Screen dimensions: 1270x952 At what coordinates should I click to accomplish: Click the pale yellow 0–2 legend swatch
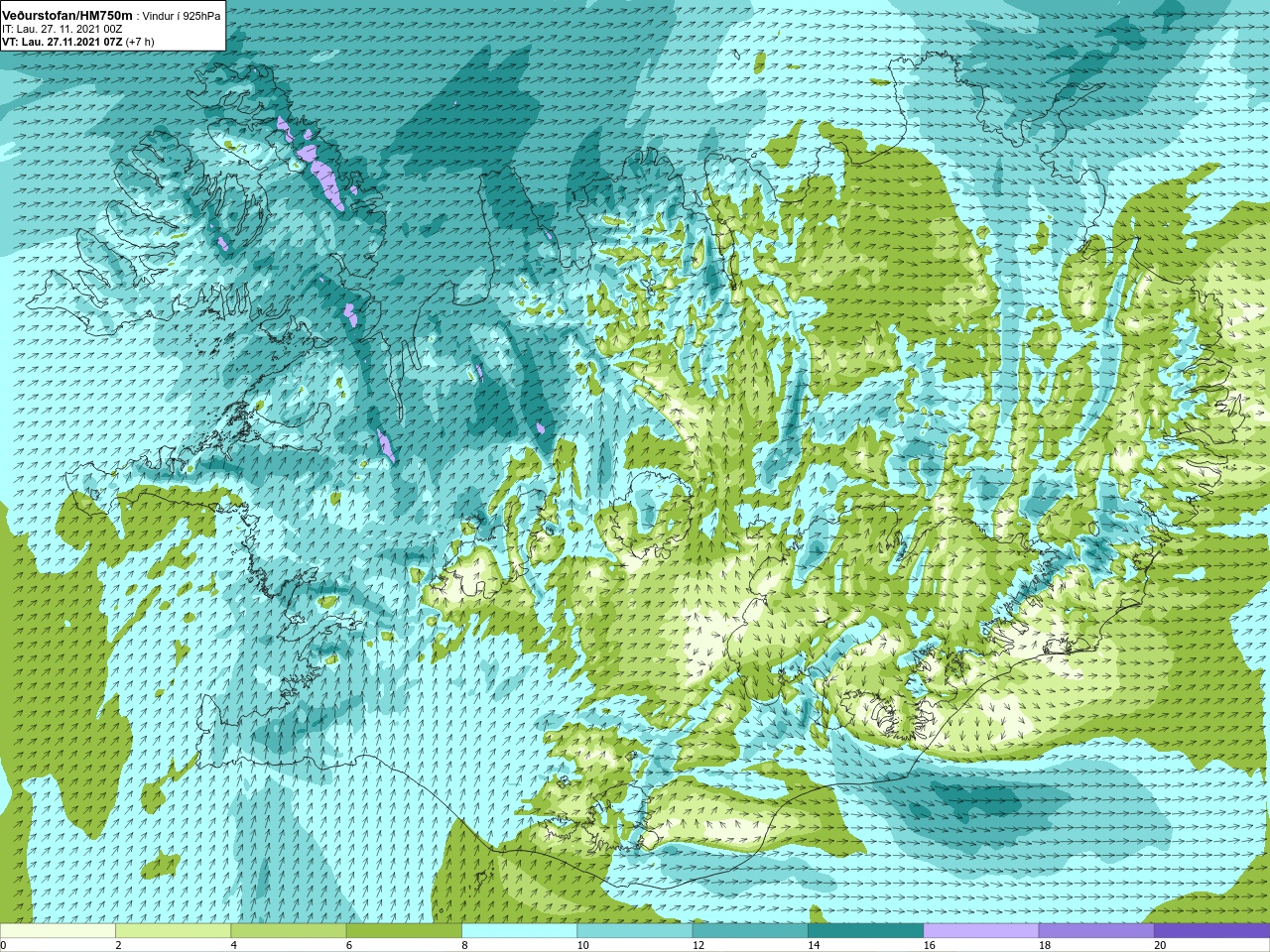tap(58, 931)
